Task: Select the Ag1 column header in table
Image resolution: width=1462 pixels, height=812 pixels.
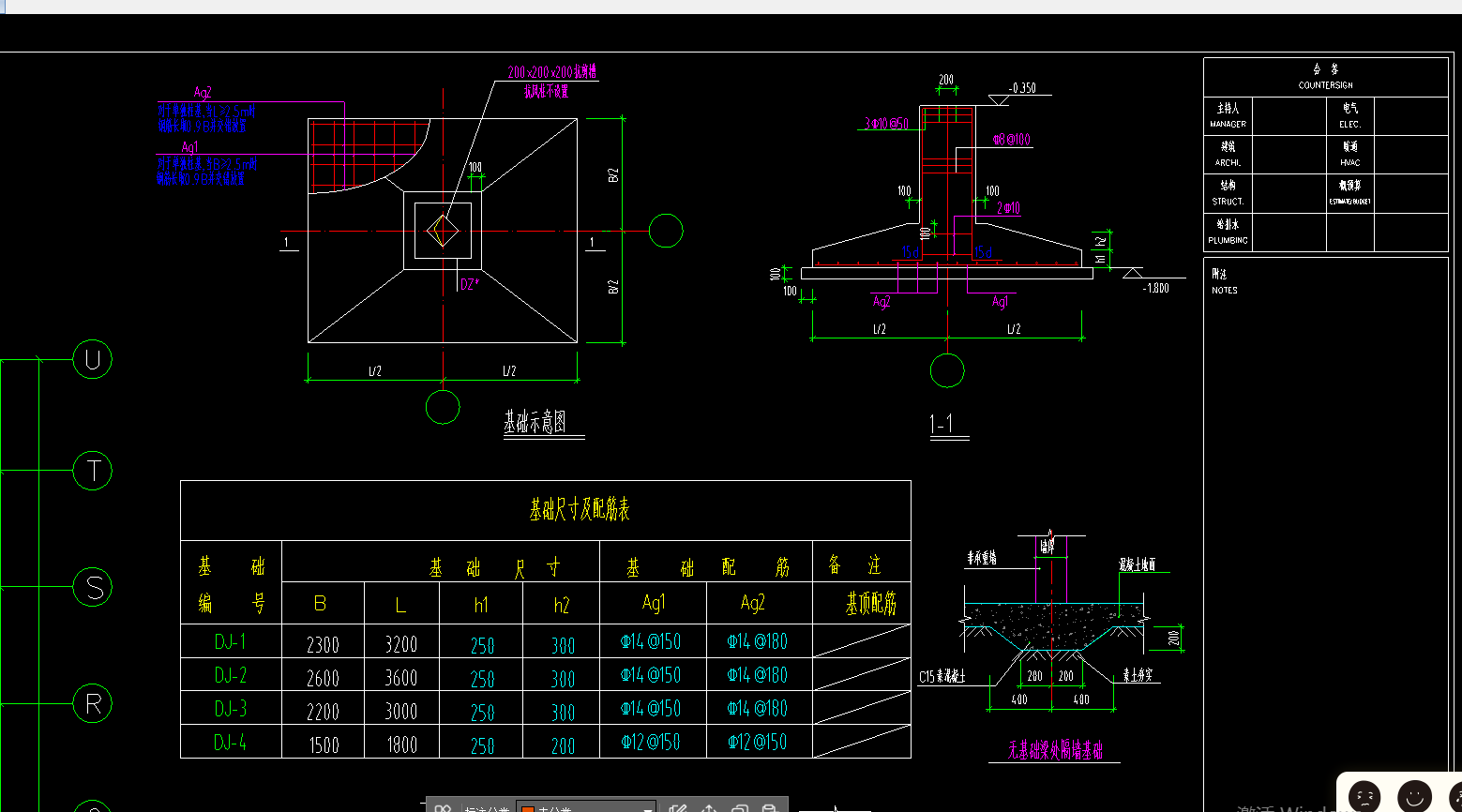Action: tap(653, 603)
